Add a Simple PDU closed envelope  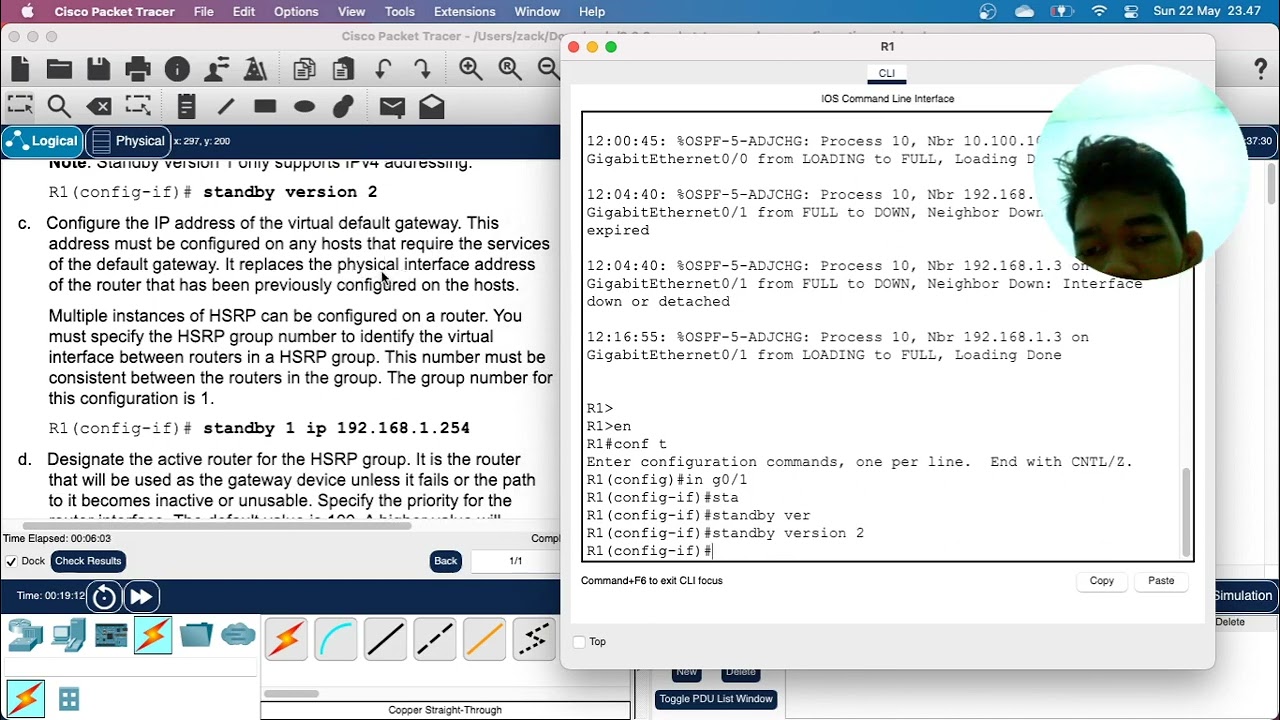click(392, 107)
